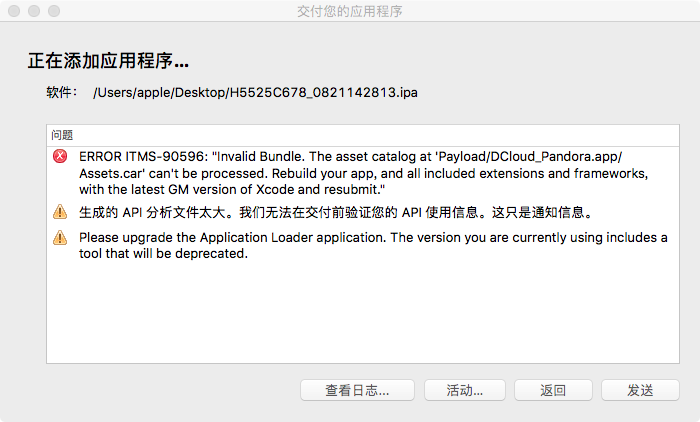Zoom the delivery window

click(53, 11)
